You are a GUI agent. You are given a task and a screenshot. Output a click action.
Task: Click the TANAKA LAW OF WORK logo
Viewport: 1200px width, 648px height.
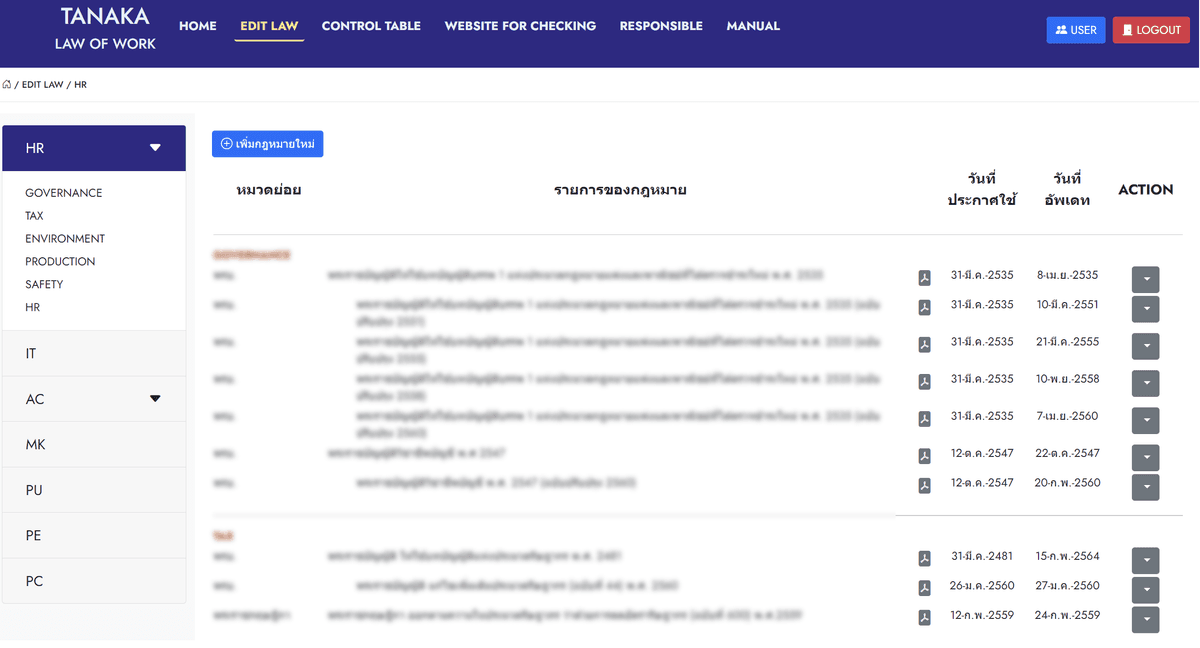(105, 28)
